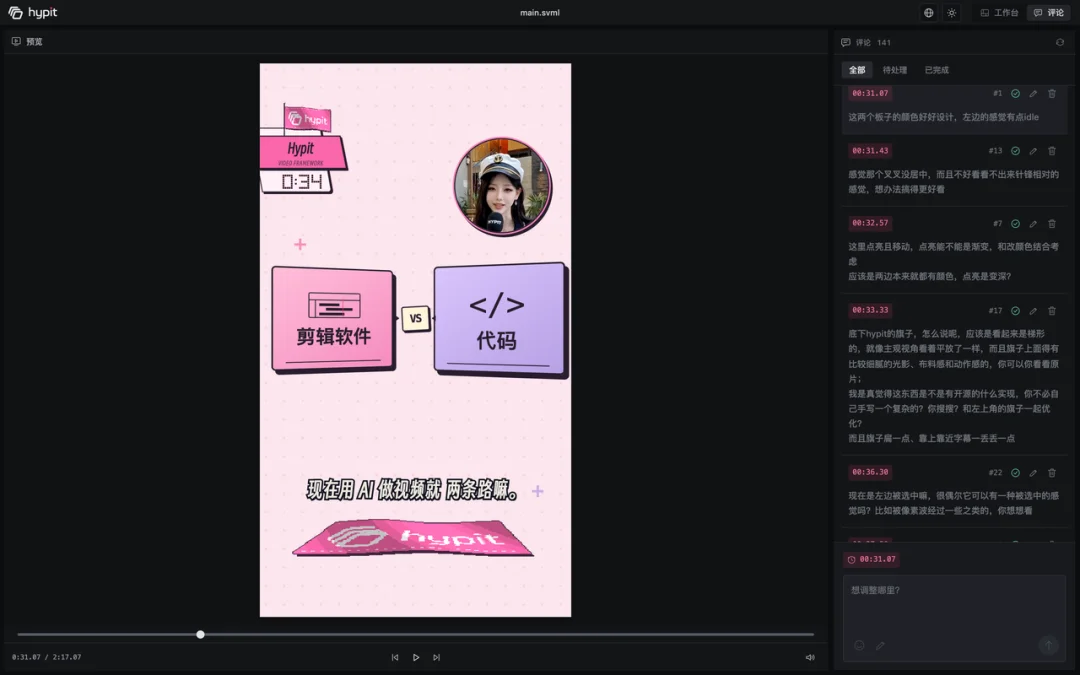The width and height of the screenshot is (1080, 675).
Task: Click the 代码 card in the preview
Action: (x=500, y=320)
